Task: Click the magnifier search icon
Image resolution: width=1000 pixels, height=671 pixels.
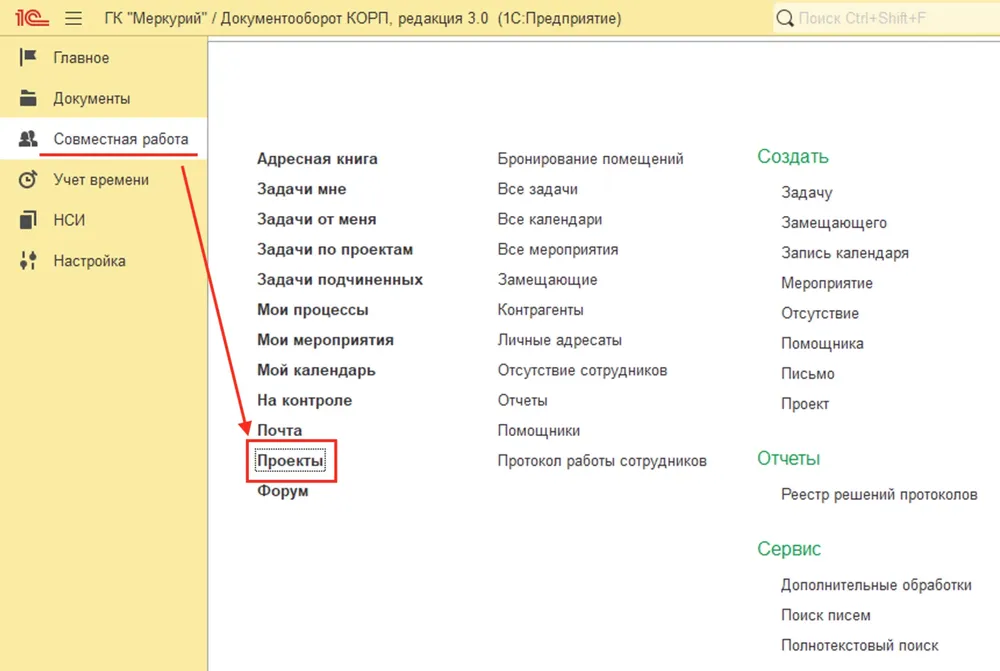Action: (x=784, y=18)
